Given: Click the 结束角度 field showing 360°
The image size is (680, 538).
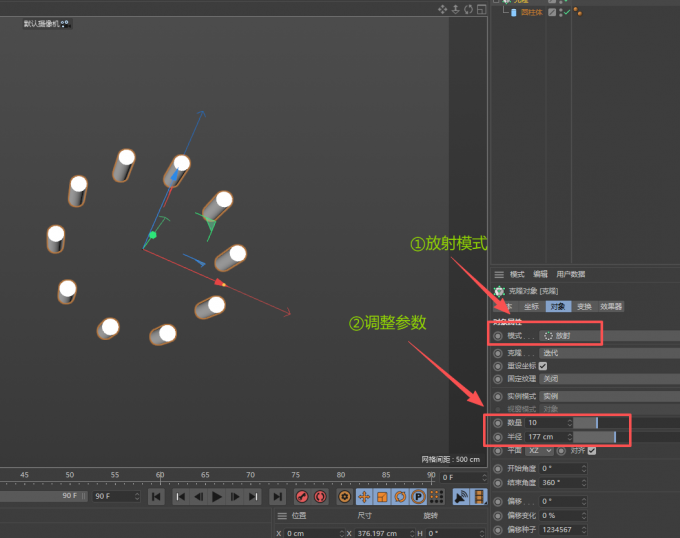Looking at the screenshot, I should click(559, 483).
